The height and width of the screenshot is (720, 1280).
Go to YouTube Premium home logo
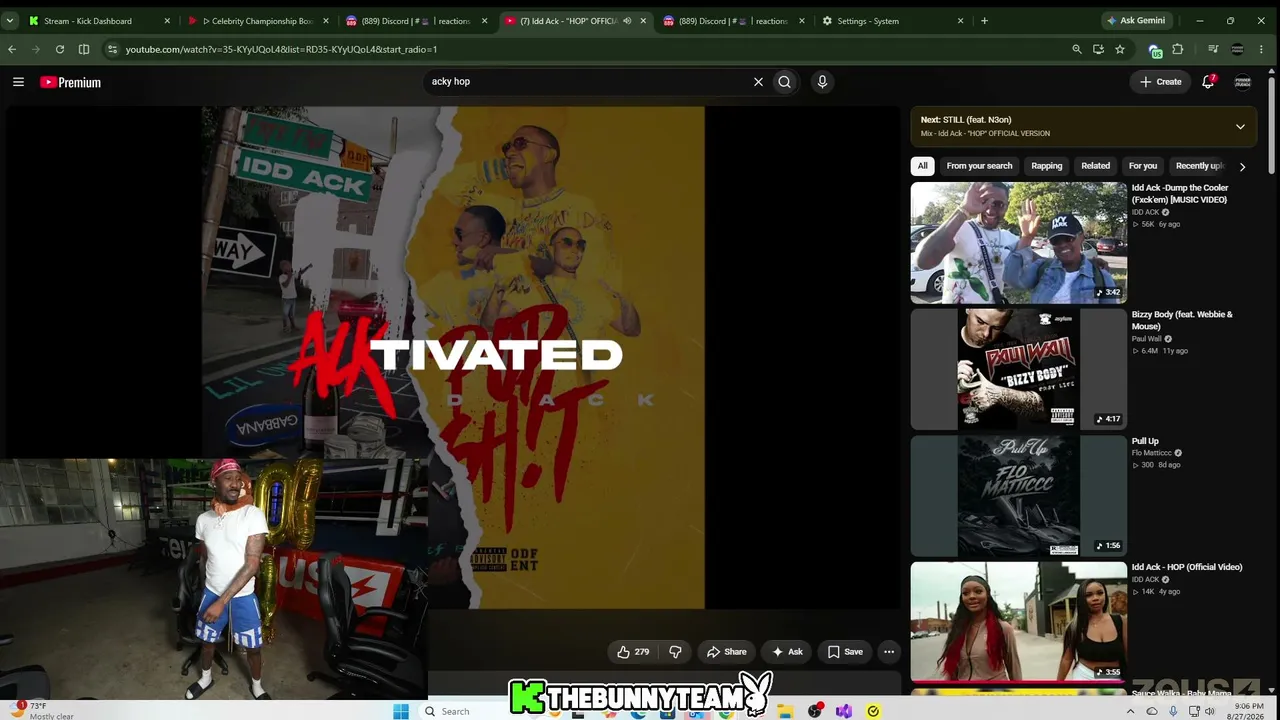click(x=70, y=82)
